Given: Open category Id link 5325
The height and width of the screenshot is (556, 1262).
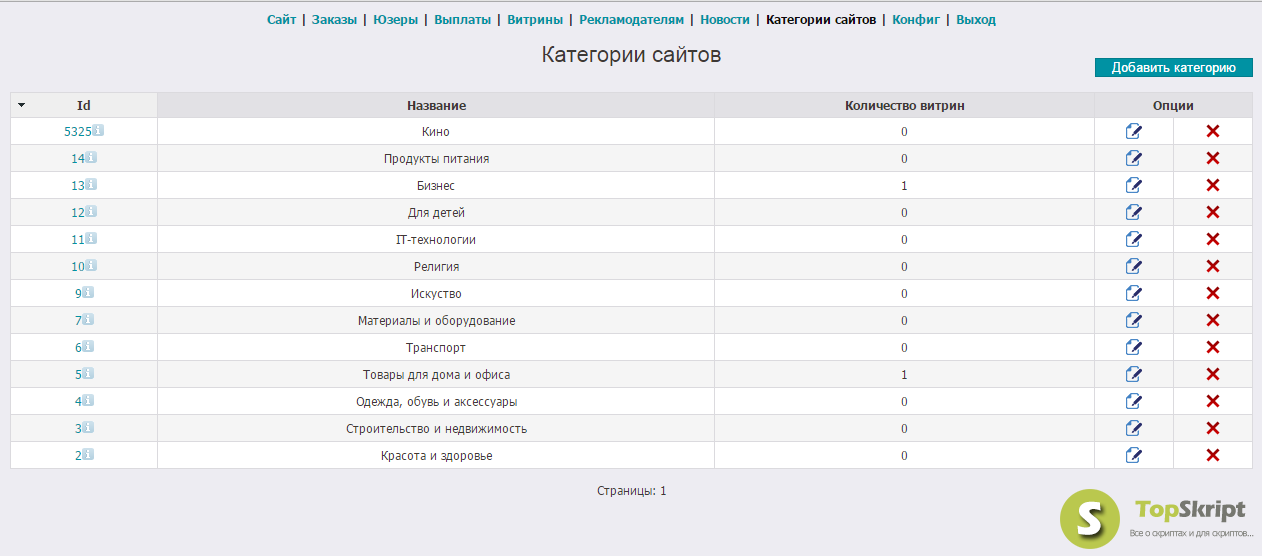Looking at the screenshot, I should 78,132.
